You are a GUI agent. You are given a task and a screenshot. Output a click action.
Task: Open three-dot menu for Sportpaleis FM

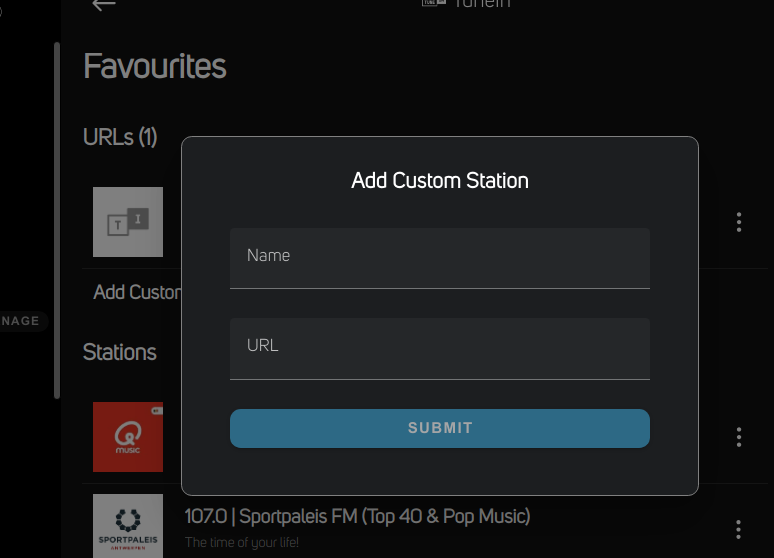point(738,529)
